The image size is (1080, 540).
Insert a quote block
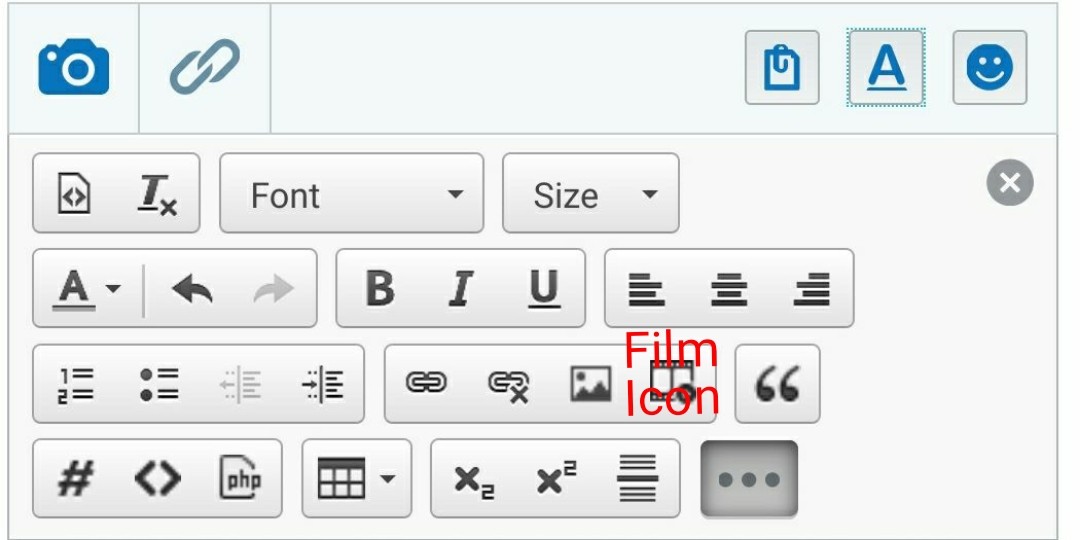(x=777, y=384)
